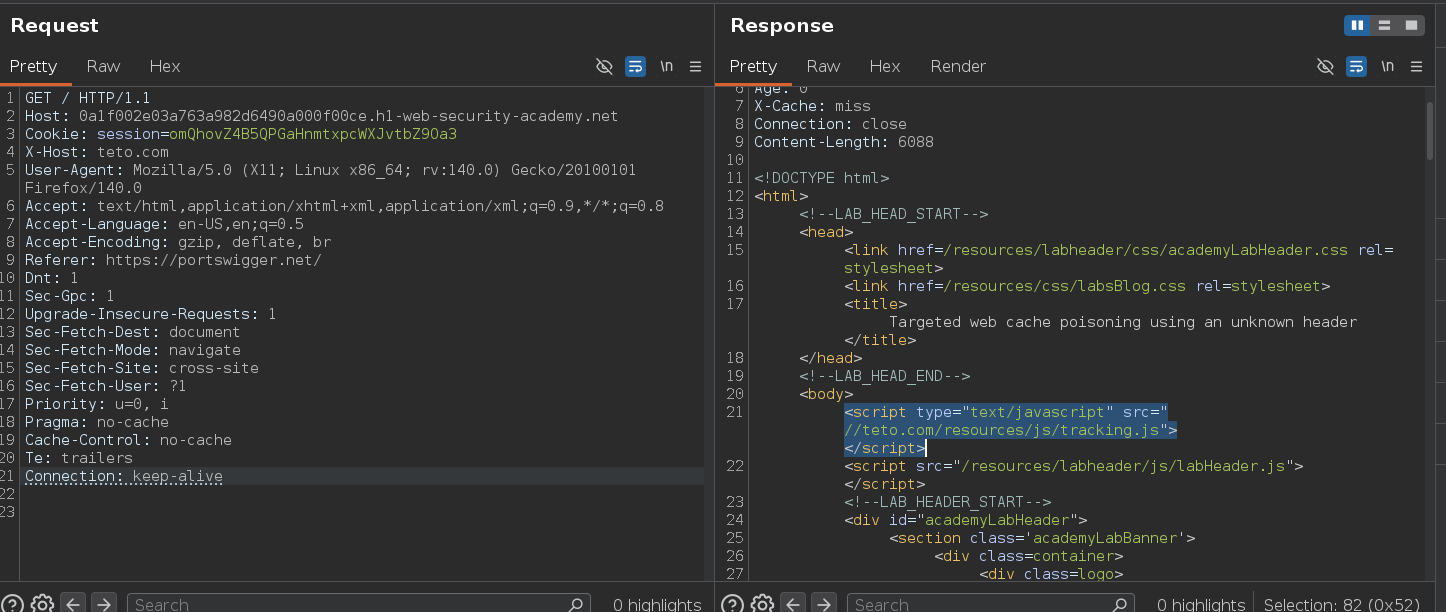This screenshot has height=612, width=1446.
Task: Click the 'X-Host: teto.com' header line
Action: coord(97,152)
